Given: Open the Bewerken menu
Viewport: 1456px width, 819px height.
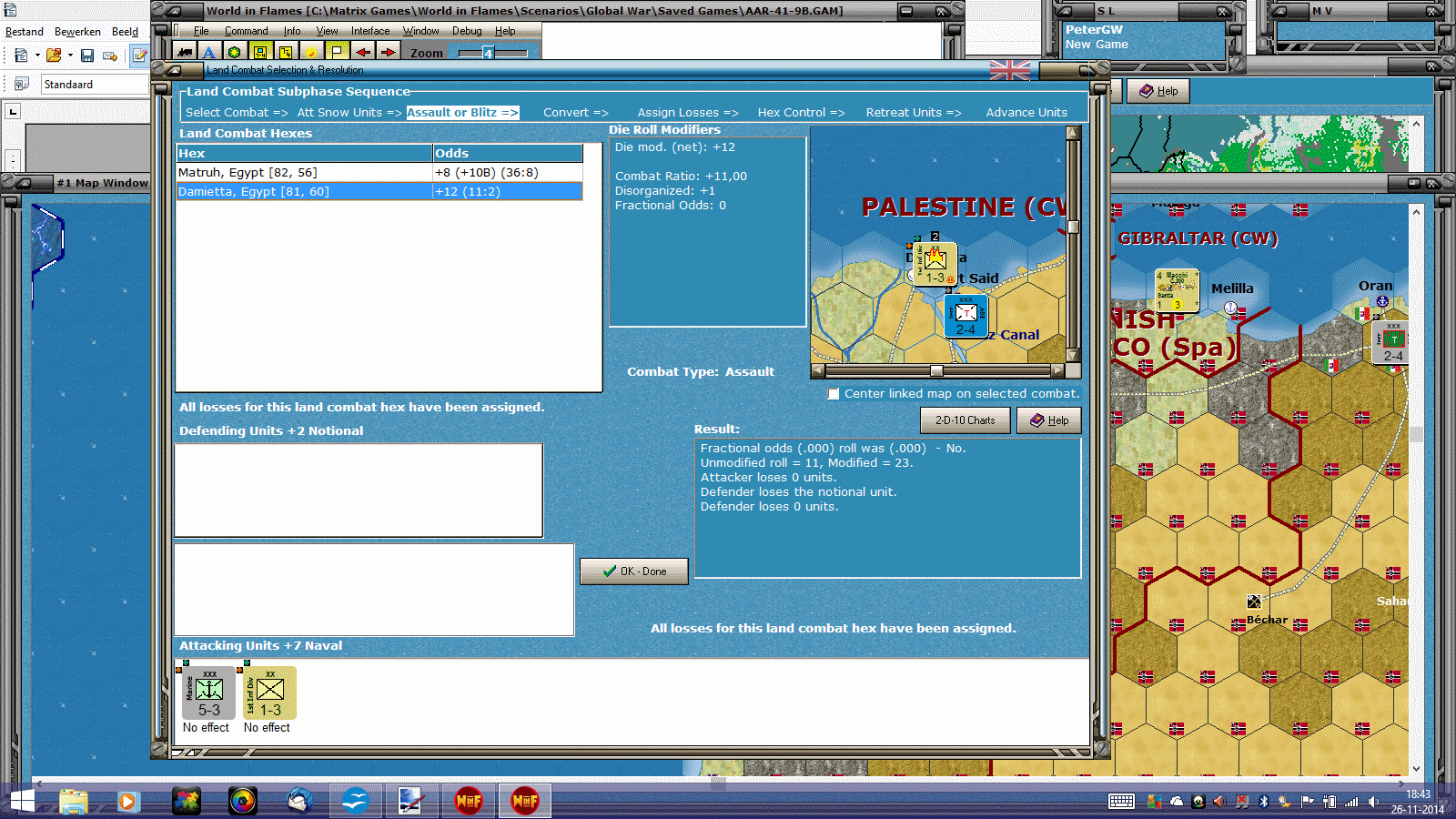Looking at the screenshot, I should 77,32.
